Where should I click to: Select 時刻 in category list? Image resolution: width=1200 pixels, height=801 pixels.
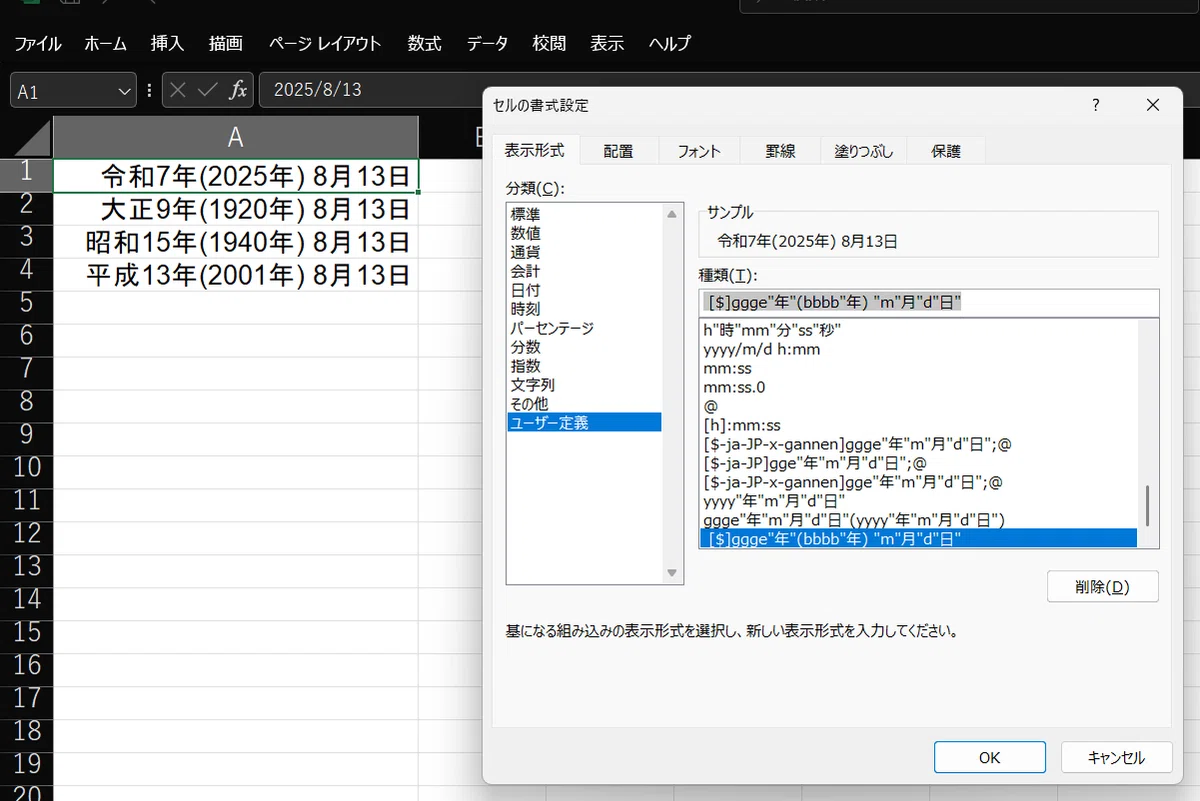(585, 309)
